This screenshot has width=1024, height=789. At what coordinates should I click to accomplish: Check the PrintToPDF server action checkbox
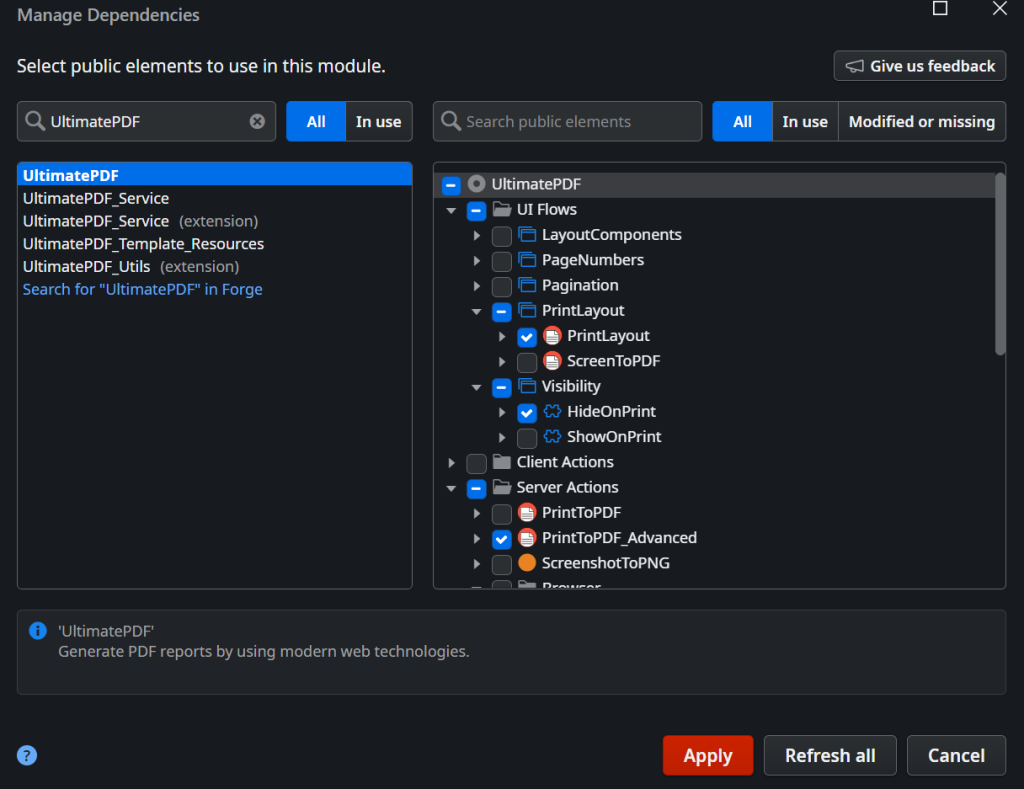(x=502, y=513)
